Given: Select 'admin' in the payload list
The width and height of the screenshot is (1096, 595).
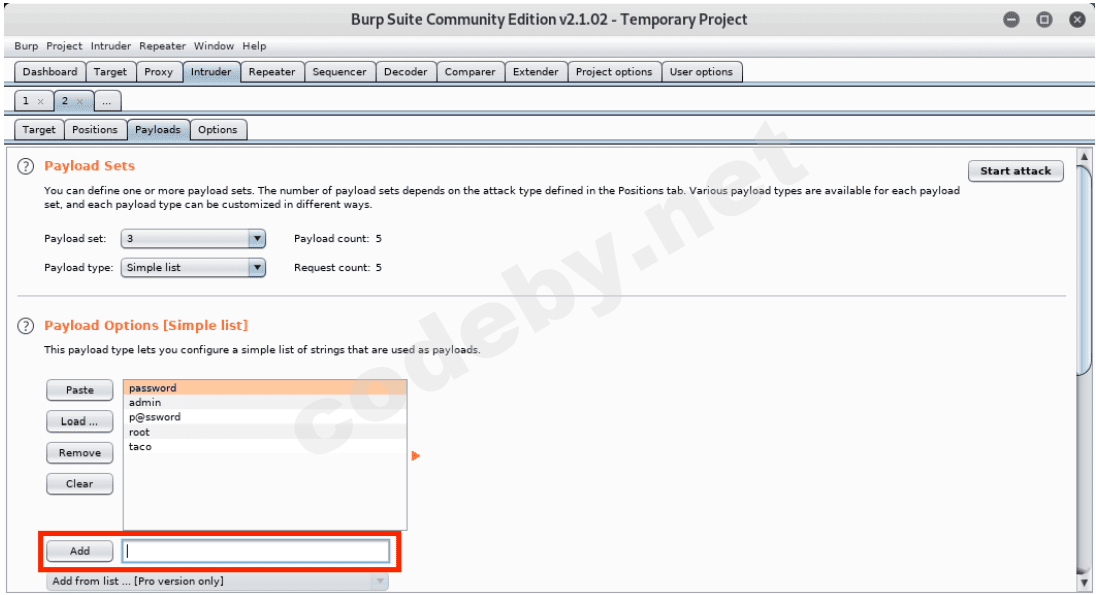Looking at the screenshot, I should [265, 403].
